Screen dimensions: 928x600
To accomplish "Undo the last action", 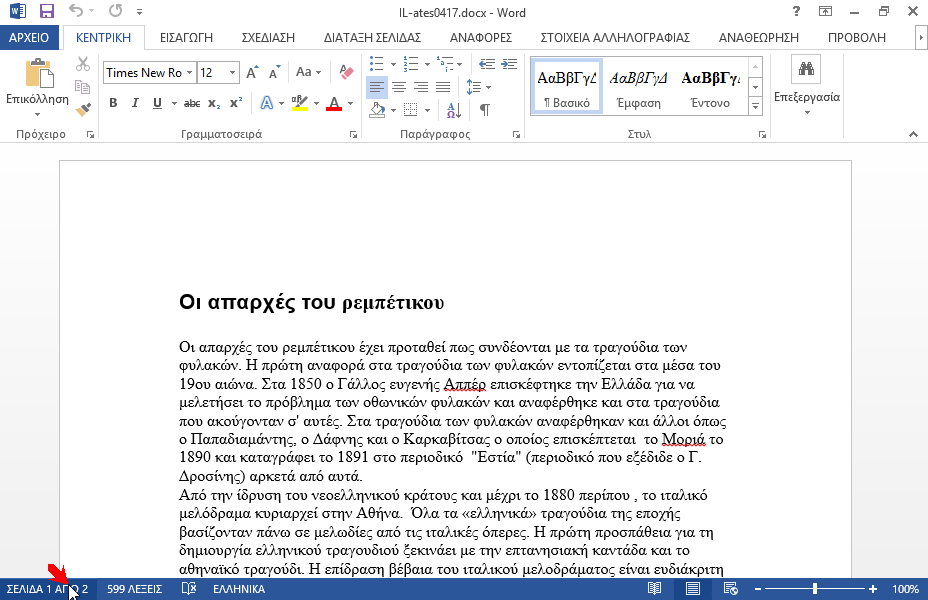I will click(x=76, y=11).
